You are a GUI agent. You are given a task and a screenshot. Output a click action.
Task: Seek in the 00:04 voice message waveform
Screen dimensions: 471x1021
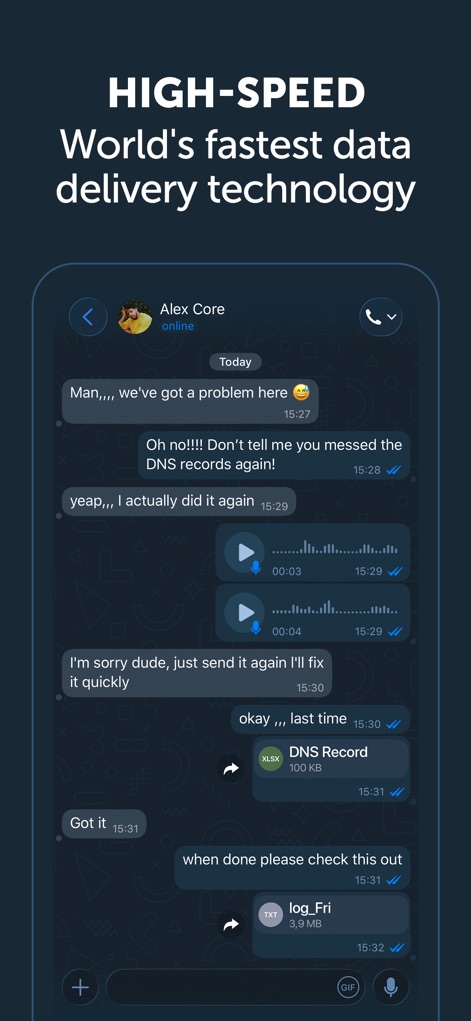click(x=335, y=608)
